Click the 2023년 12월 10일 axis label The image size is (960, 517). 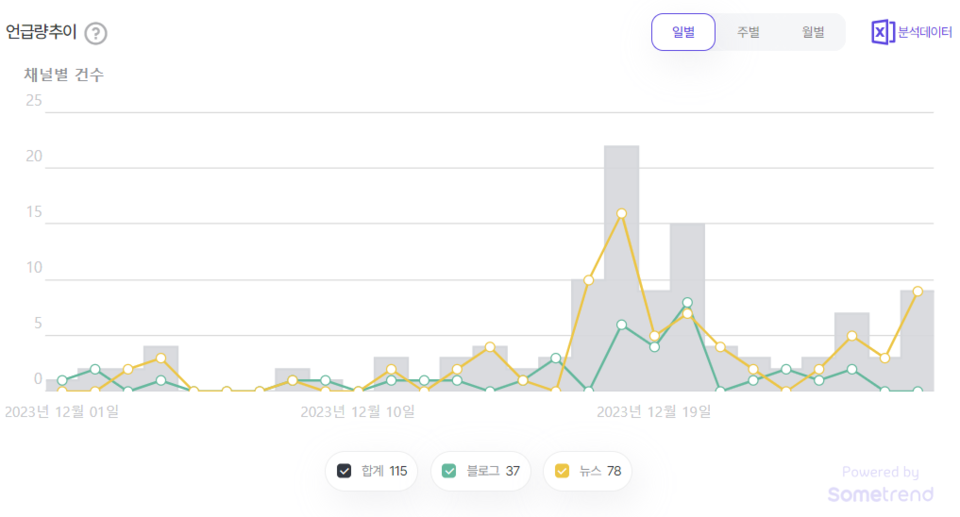tap(357, 410)
